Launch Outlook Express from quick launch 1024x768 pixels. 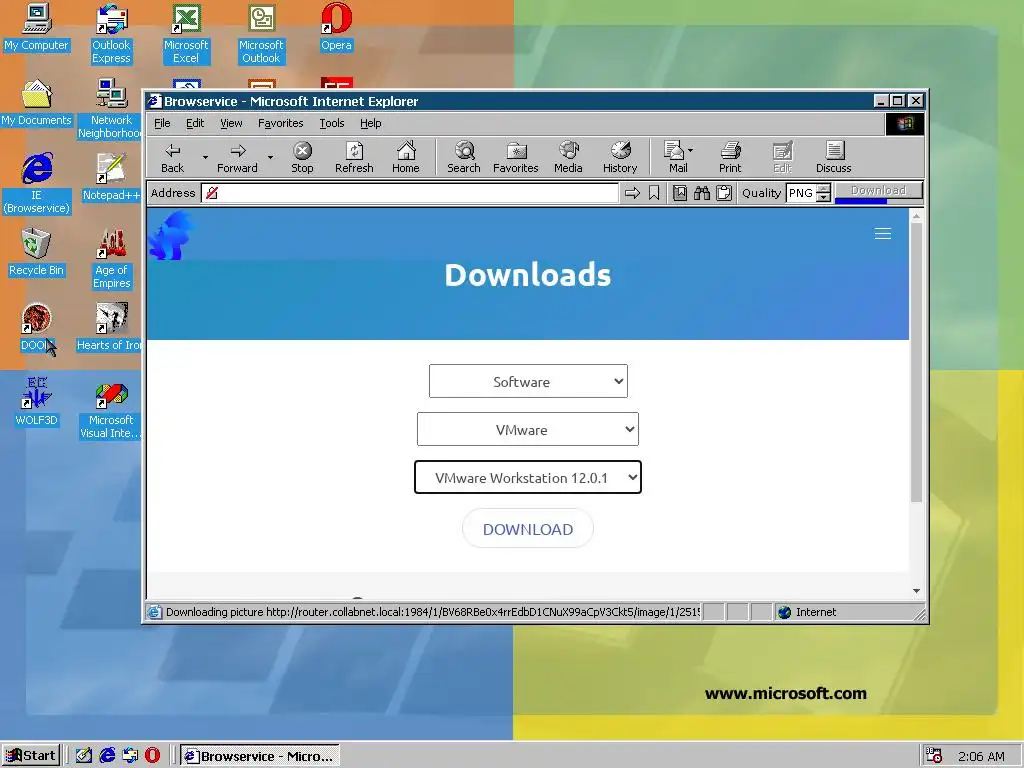(x=130, y=755)
